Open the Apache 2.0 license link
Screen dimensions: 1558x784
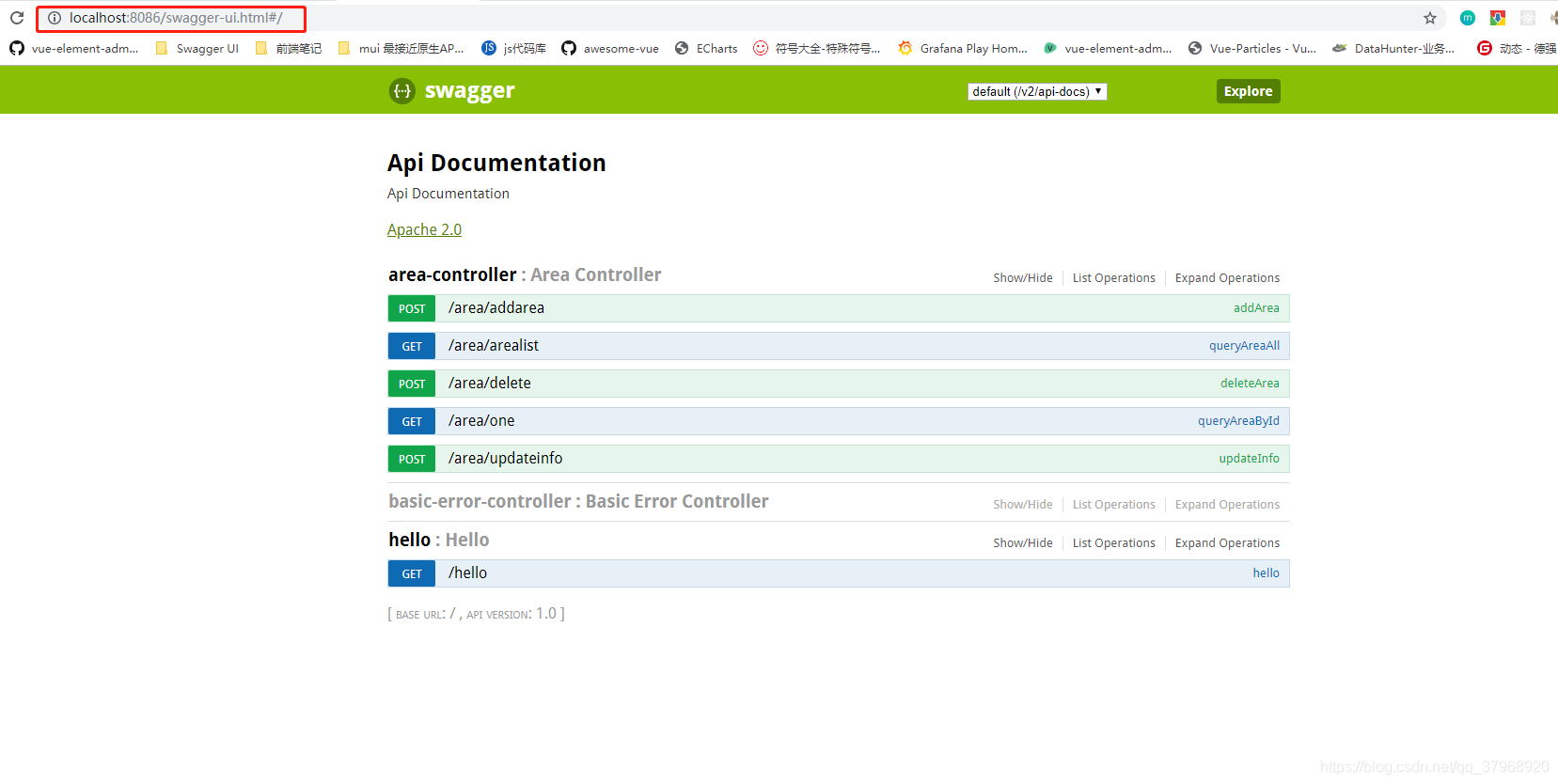[x=424, y=229]
